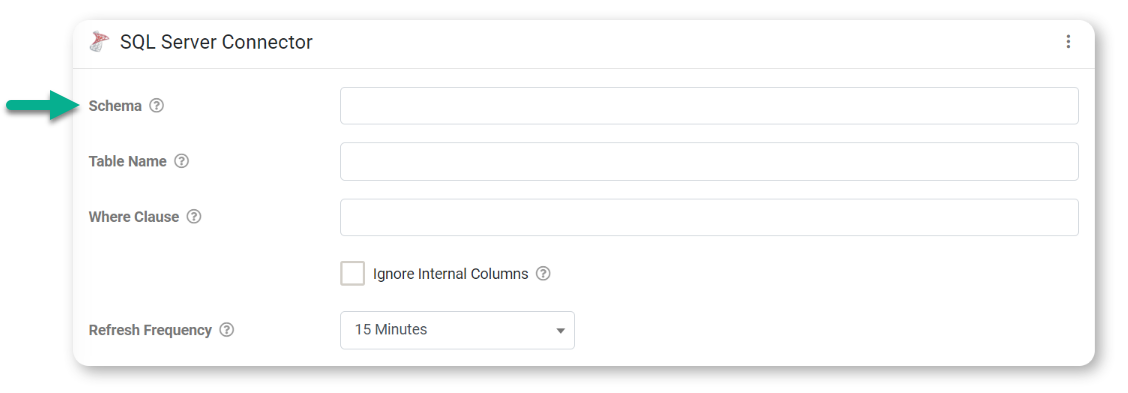1128x393 pixels.
Task: Click the SQL Server Connector title
Action: coord(216,42)
